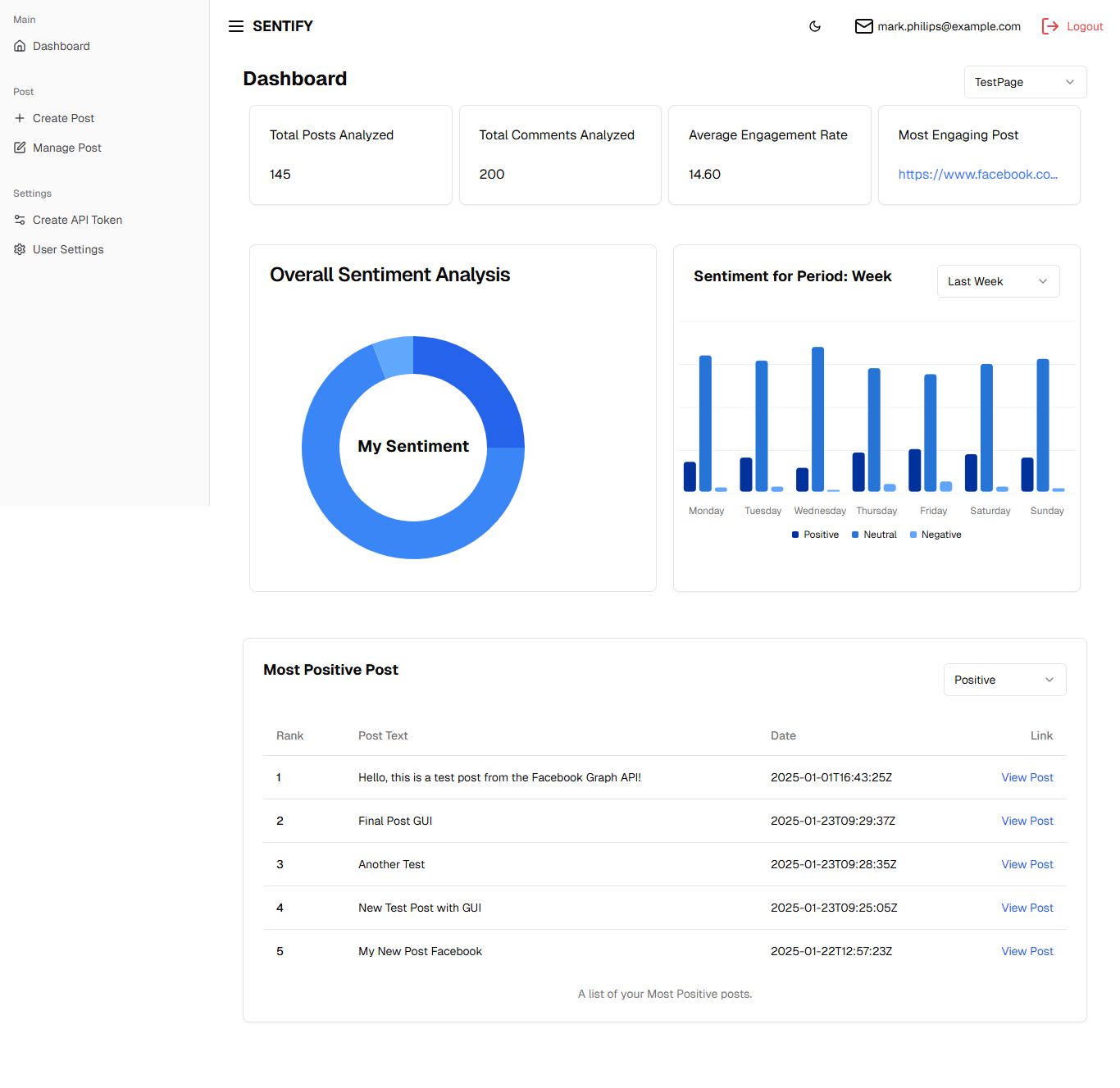Click the mail envelope icon in header
The image size is (1120, 1088).
863,26
